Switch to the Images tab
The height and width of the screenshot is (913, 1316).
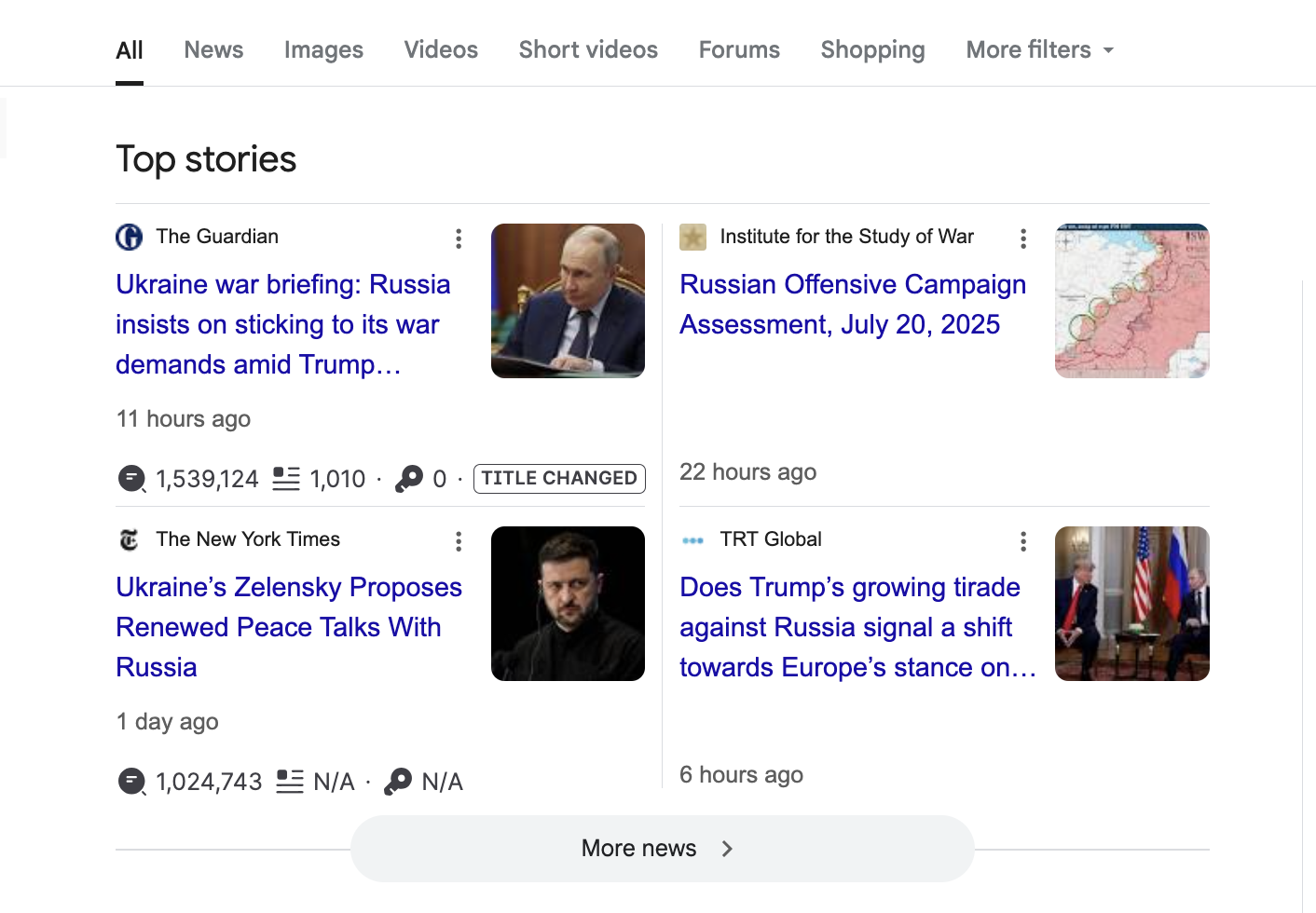[x=323, y=49]
